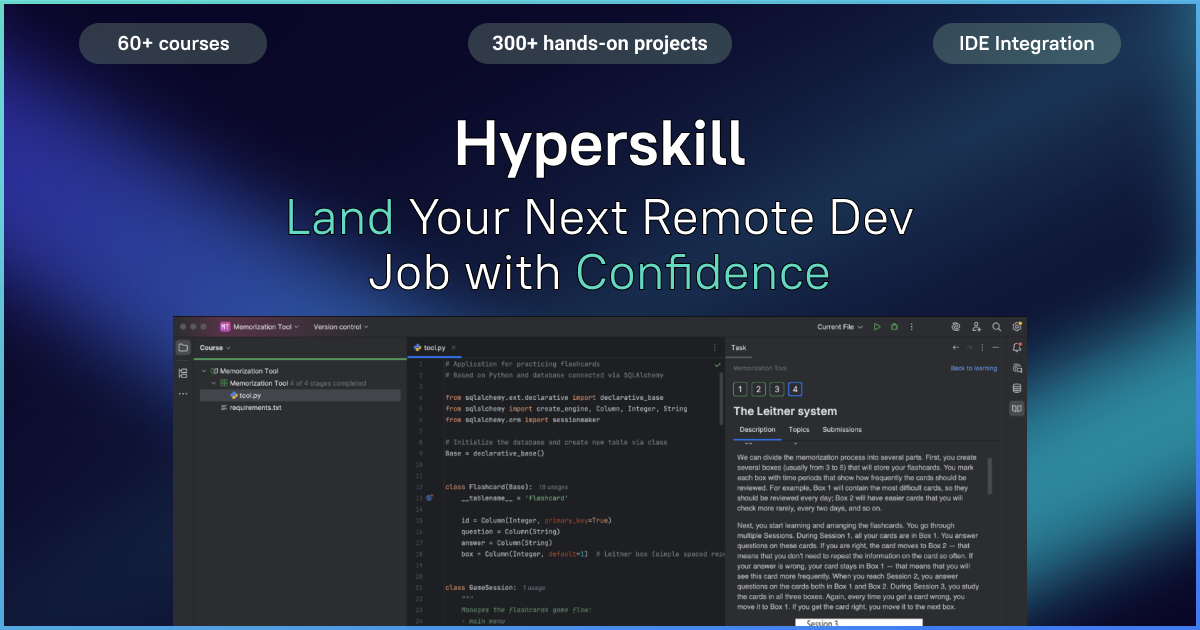Open the Memorization Tool project dropdown
The width and height of the screenshot is (1200, 630).
tap(268, 327)
